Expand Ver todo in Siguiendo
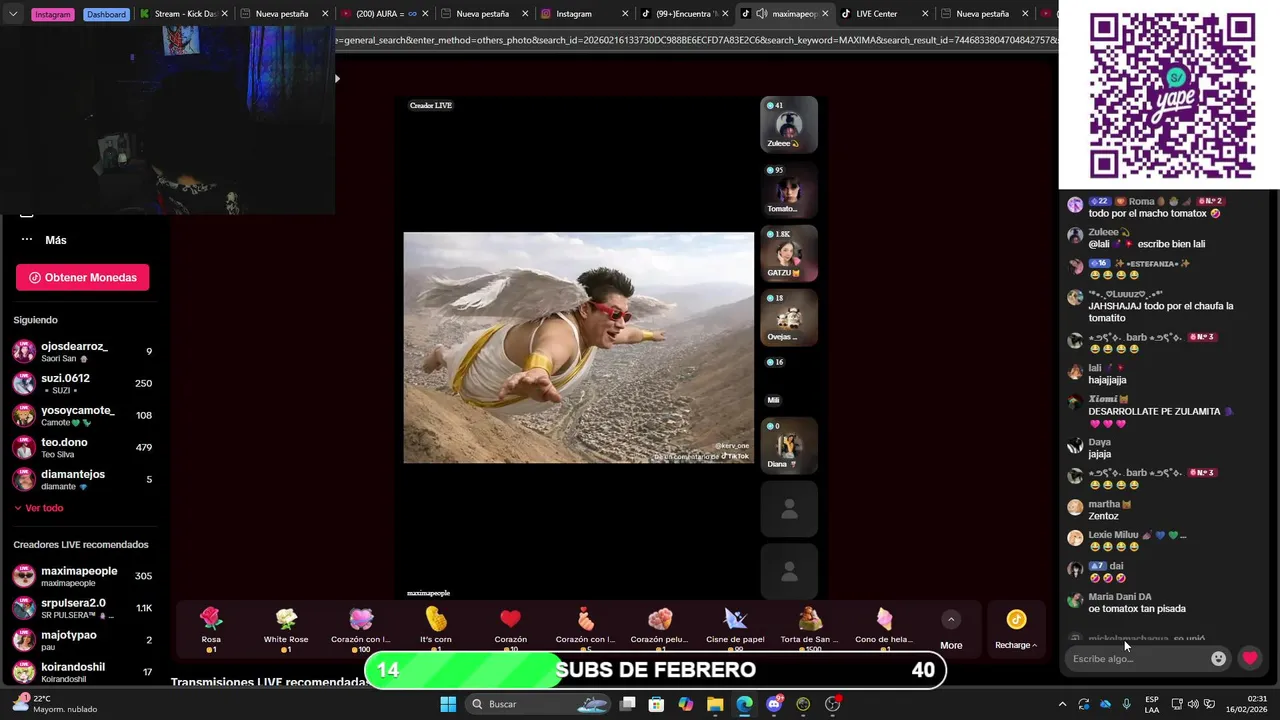 pos(38,508)
